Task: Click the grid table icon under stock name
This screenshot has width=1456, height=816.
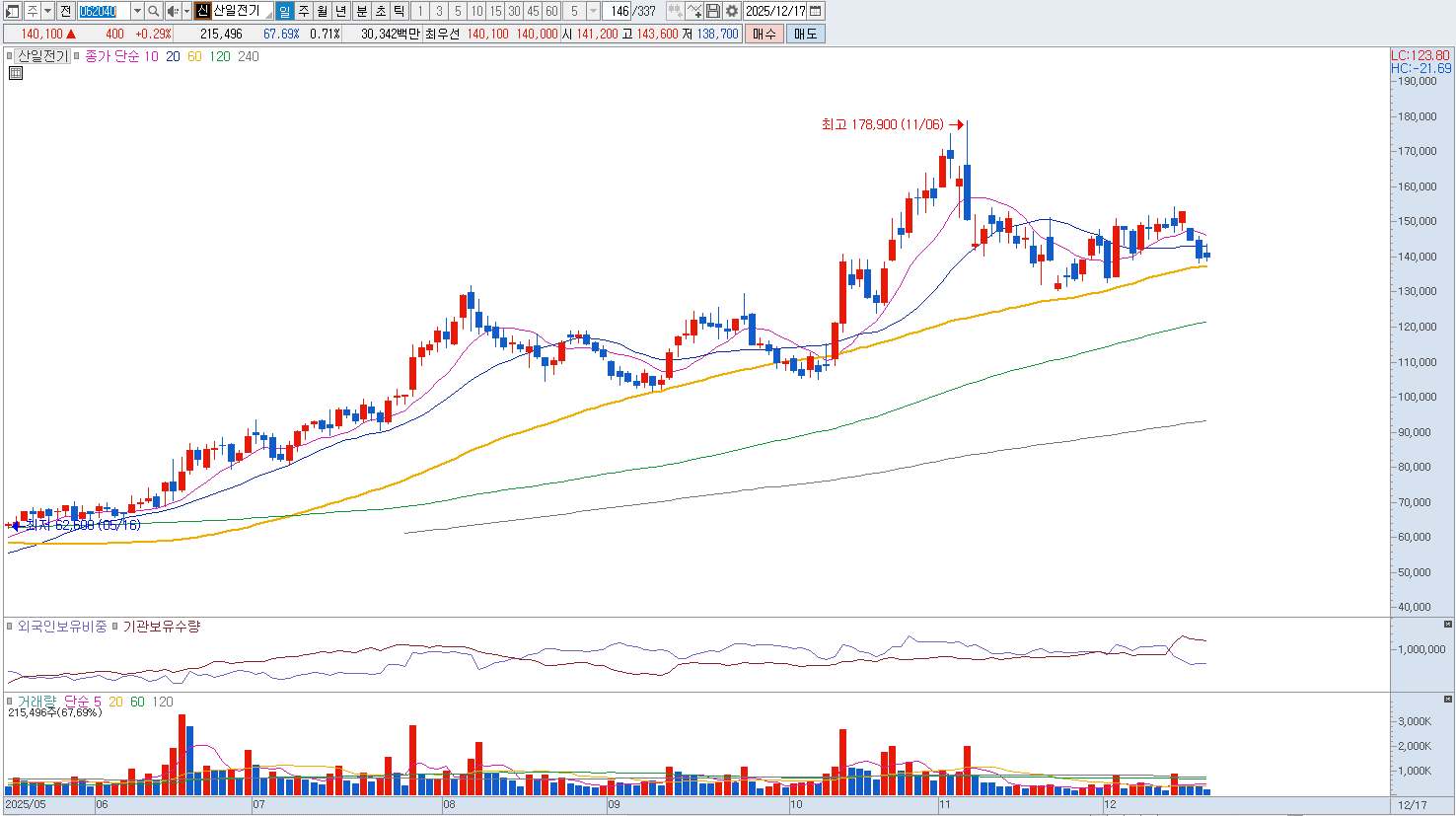Action: point(16,73)
